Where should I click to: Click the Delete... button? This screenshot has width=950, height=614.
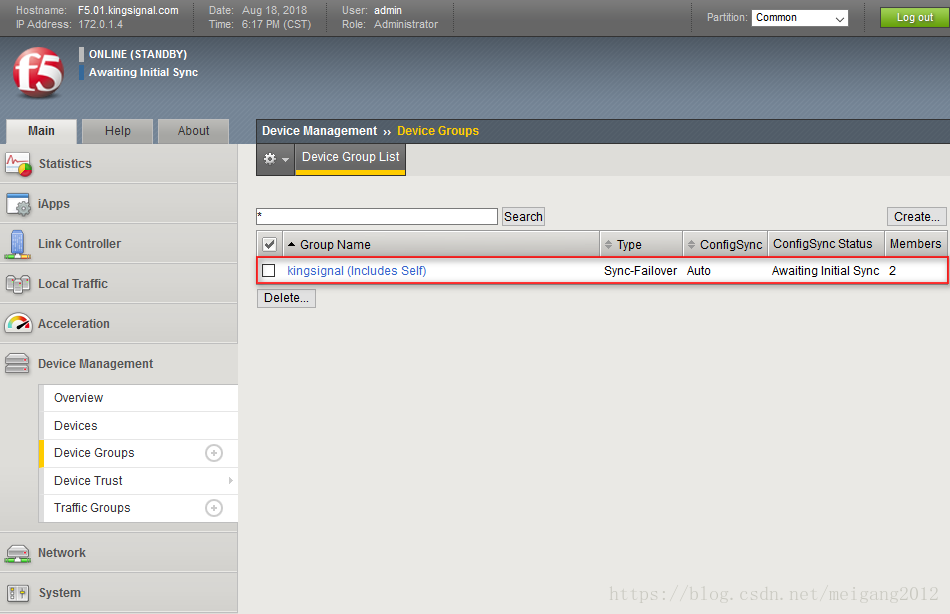point(286,298)
